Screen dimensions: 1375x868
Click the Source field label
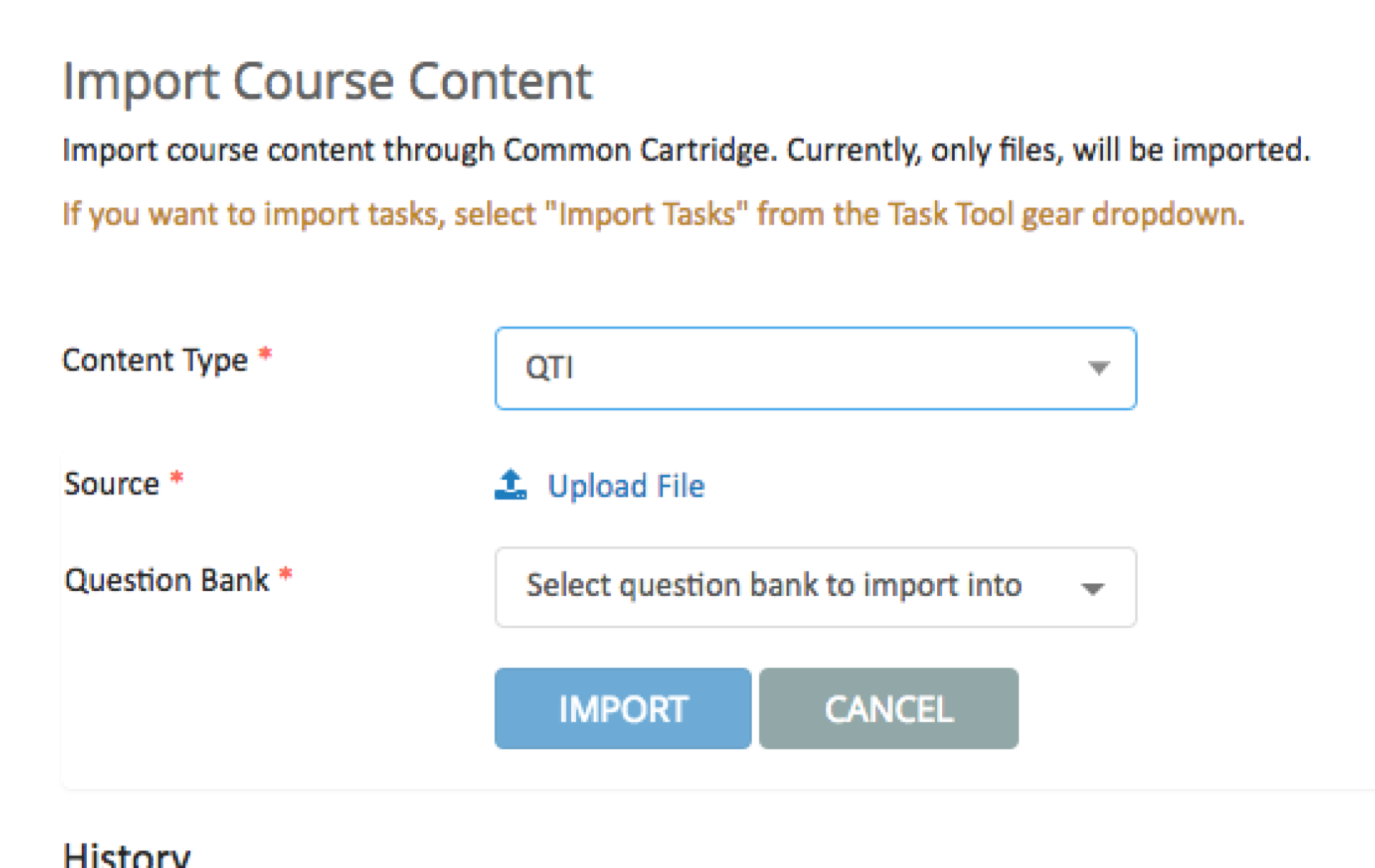(111, 484)
